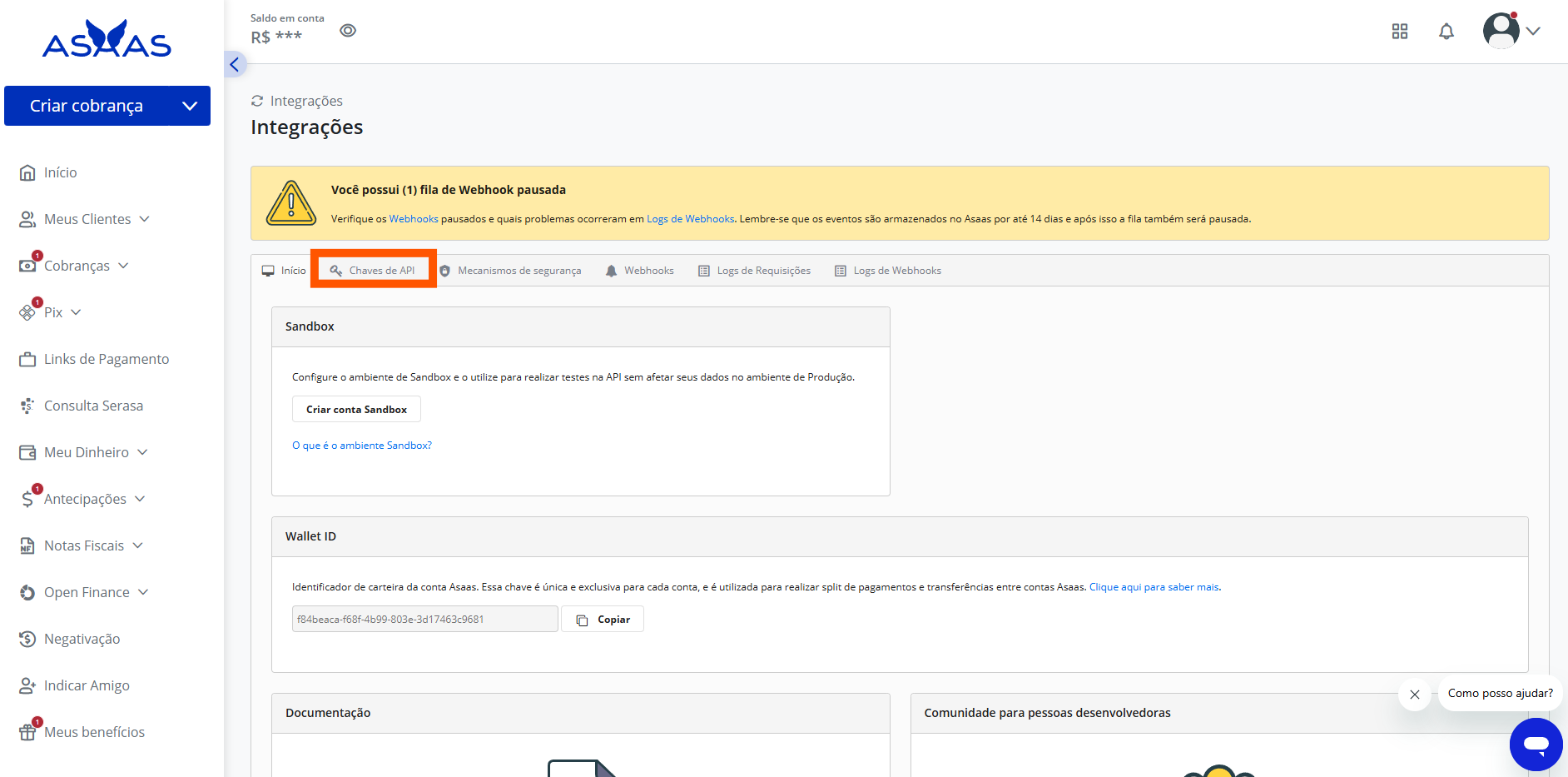The height and width of the screenshot is (777, 1568).
Task: Open the notifications bell
Action: point(1446,32)
